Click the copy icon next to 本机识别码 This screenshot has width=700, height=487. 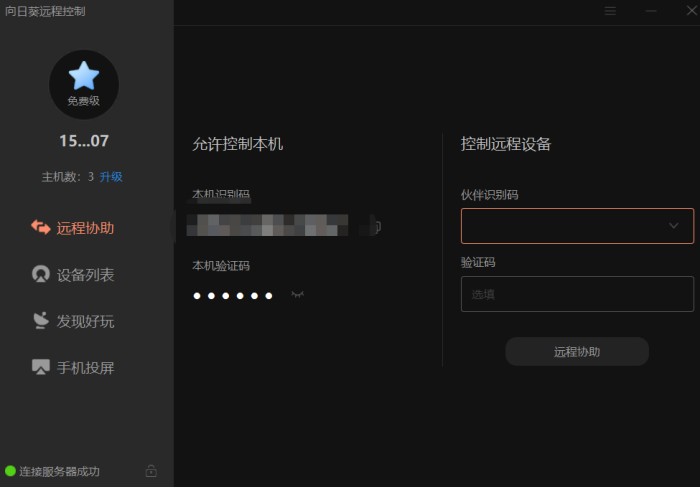click(x=376, y=227)
